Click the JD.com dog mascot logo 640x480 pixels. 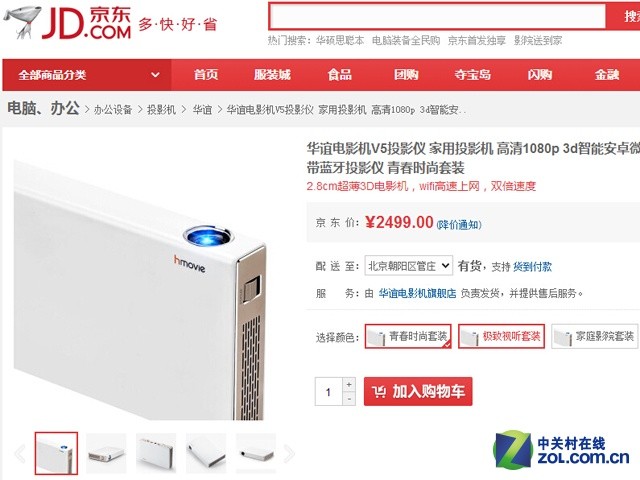(22, 21)
